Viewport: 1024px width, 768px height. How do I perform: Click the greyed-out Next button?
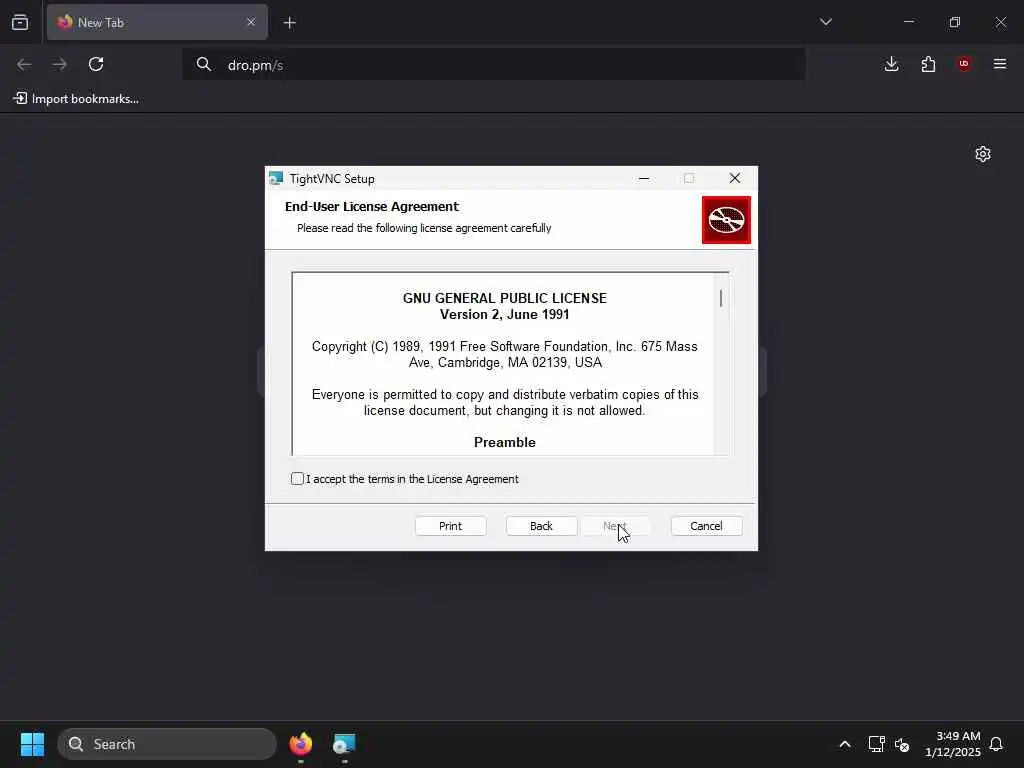pyautogui.click(x=615, y=526)
